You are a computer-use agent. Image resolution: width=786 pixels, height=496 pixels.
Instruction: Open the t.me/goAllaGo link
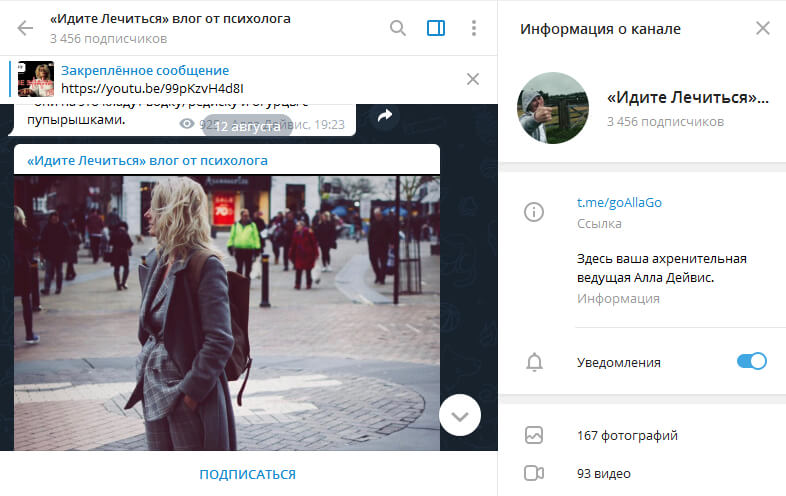pyautogui.click(x=619, y=202)
